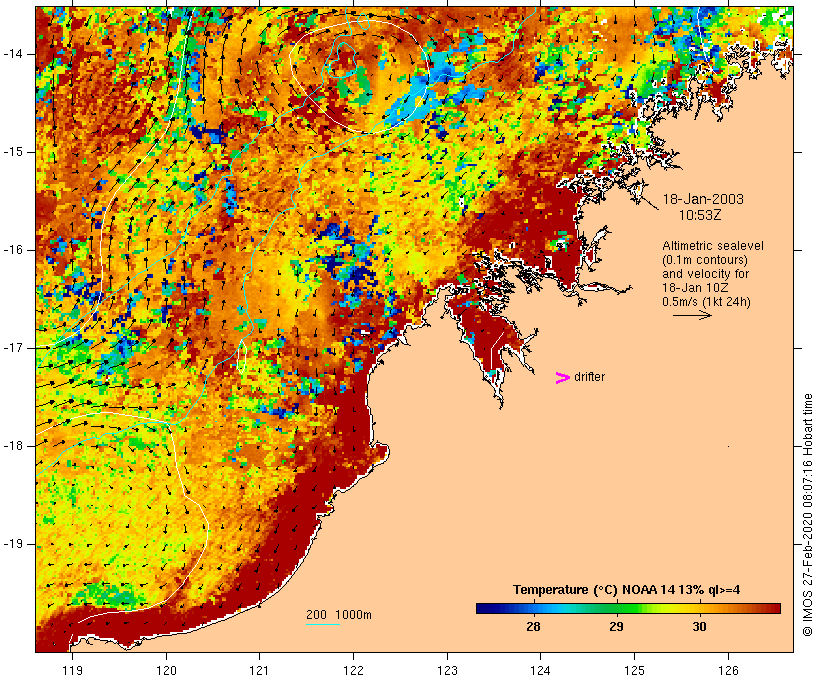Screen dimensions: 820x680
Task: Click the longitude axis label '123'
Action: point(447,670)
